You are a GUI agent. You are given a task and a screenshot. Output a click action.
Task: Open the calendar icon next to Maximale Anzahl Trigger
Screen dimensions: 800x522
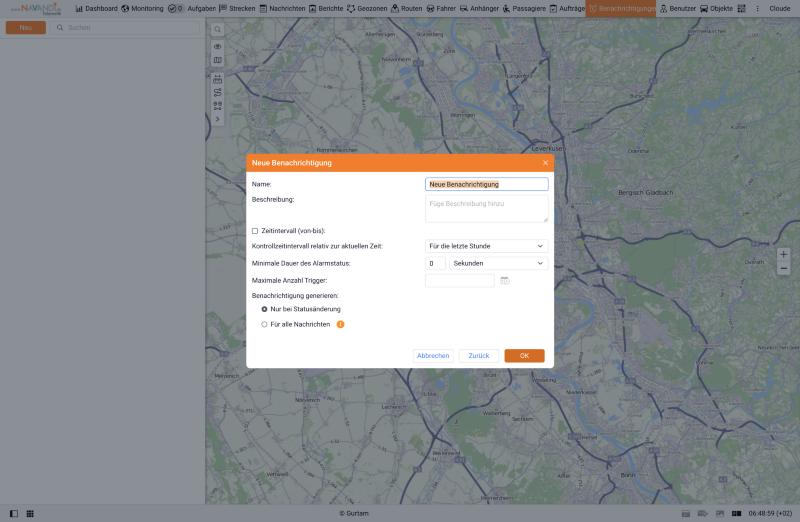point(505,281)
